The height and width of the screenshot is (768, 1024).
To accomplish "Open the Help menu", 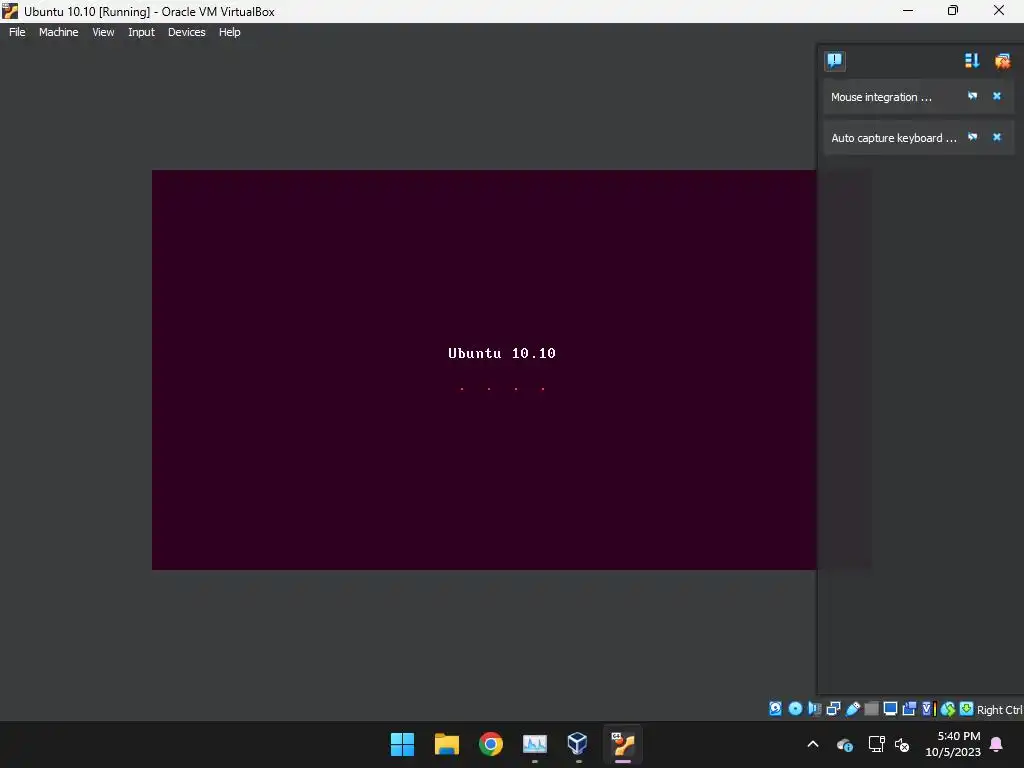I will coord(229,32).
